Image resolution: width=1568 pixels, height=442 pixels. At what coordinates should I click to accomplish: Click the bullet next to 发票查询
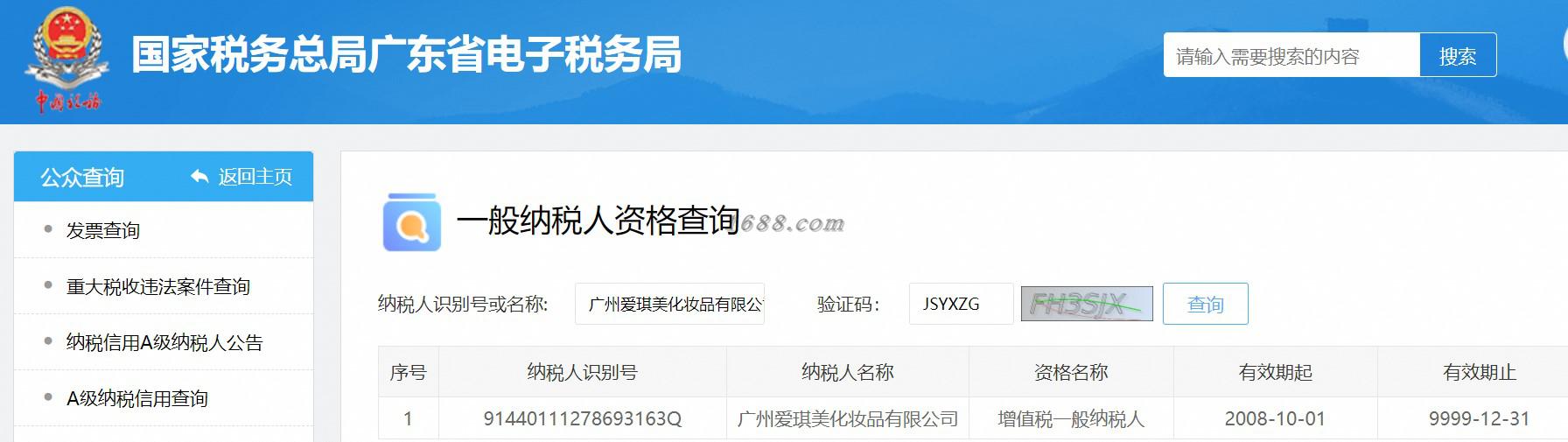click(x=48, y=229)
